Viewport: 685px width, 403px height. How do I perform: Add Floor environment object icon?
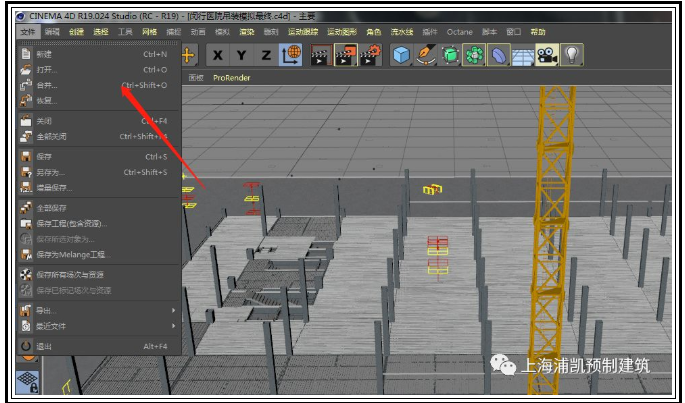(522, 56)
